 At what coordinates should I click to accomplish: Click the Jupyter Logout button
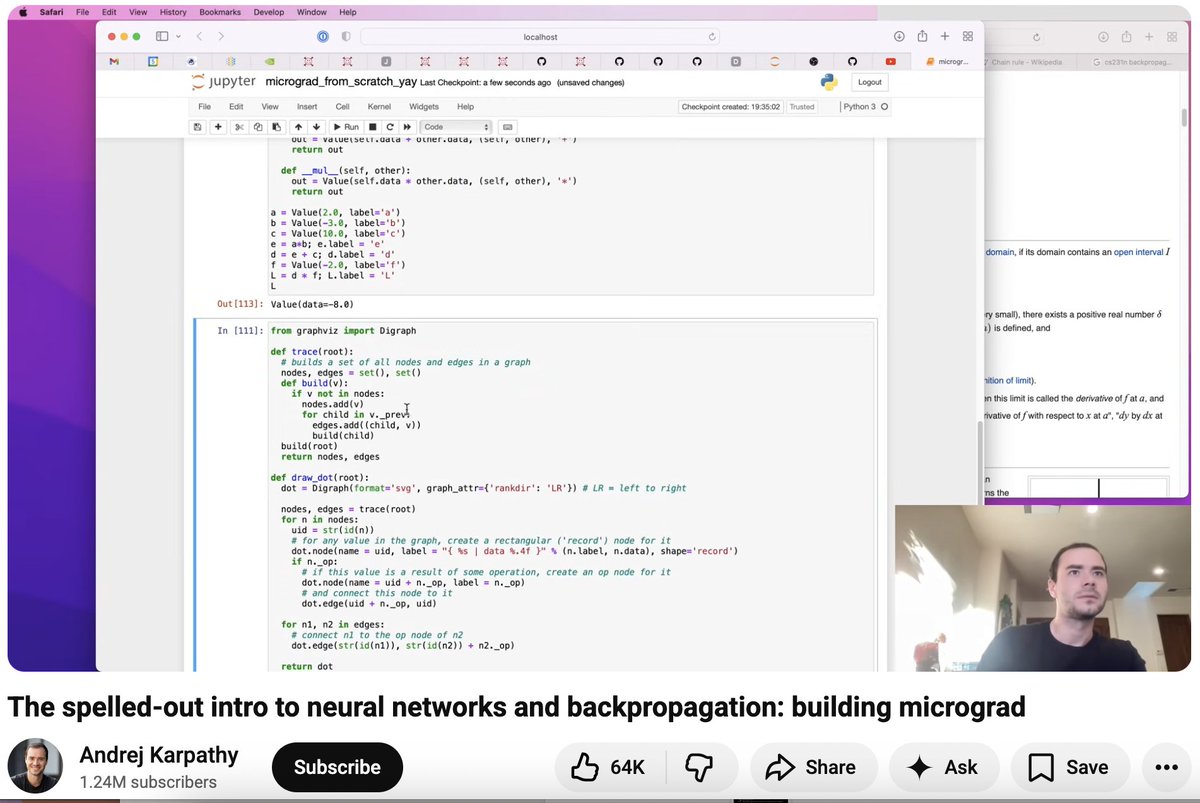tap(869, 82)
